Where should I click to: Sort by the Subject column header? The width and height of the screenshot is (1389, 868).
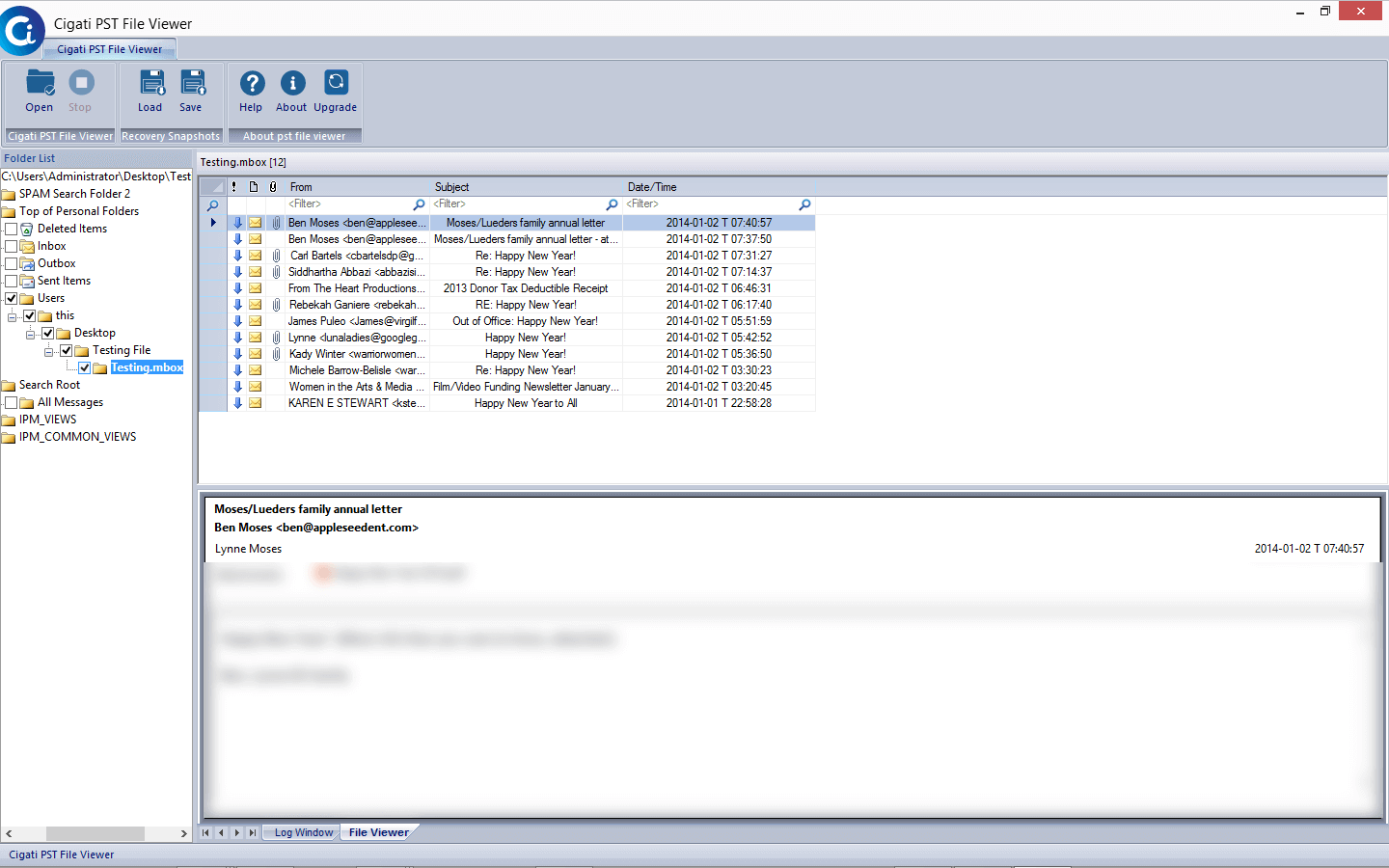527,187
